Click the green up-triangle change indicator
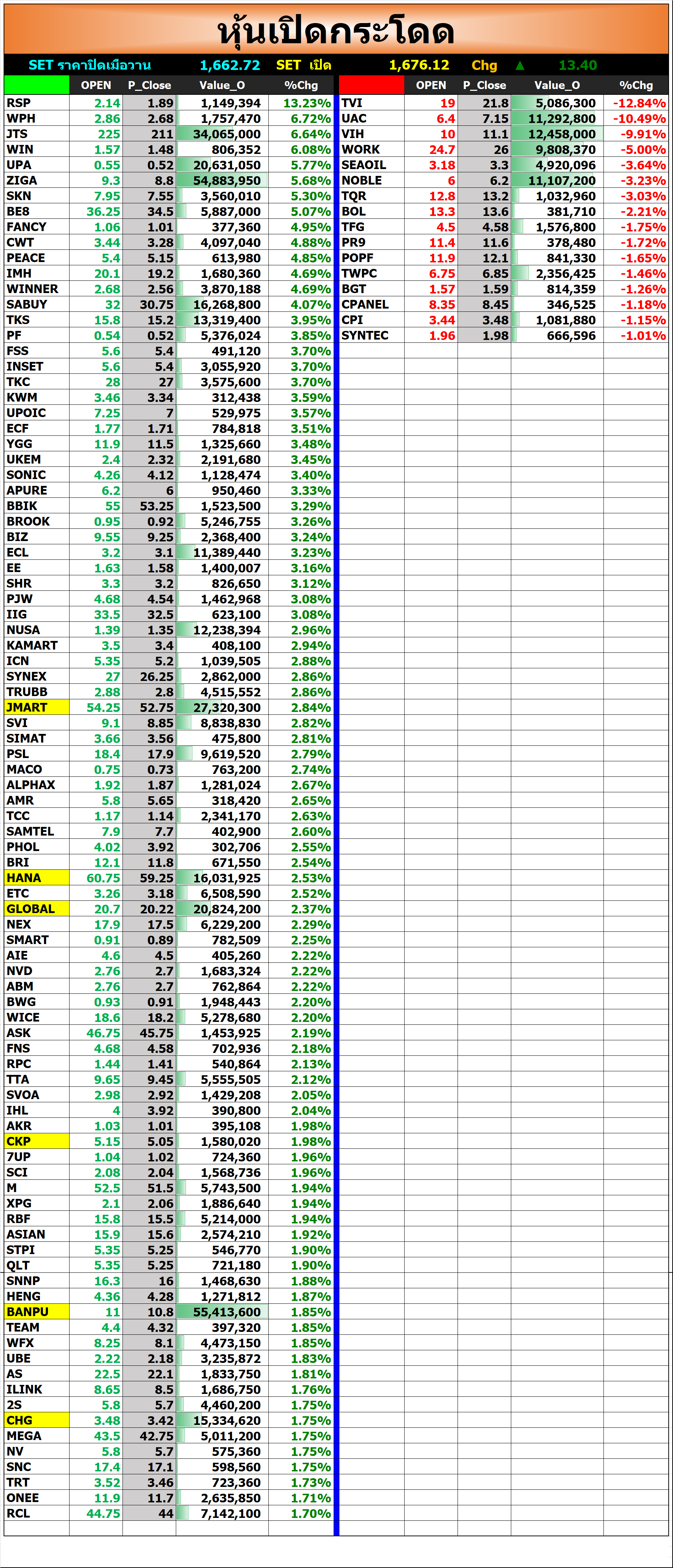 coord(520,65)
